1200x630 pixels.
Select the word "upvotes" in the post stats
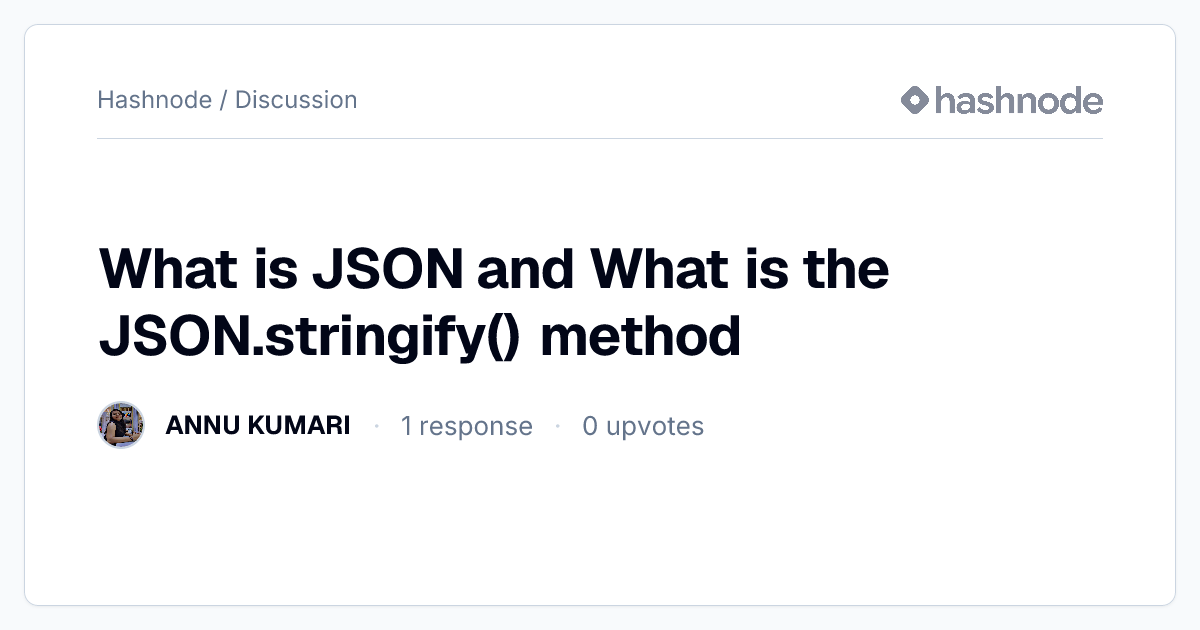[x=655, y=428]
